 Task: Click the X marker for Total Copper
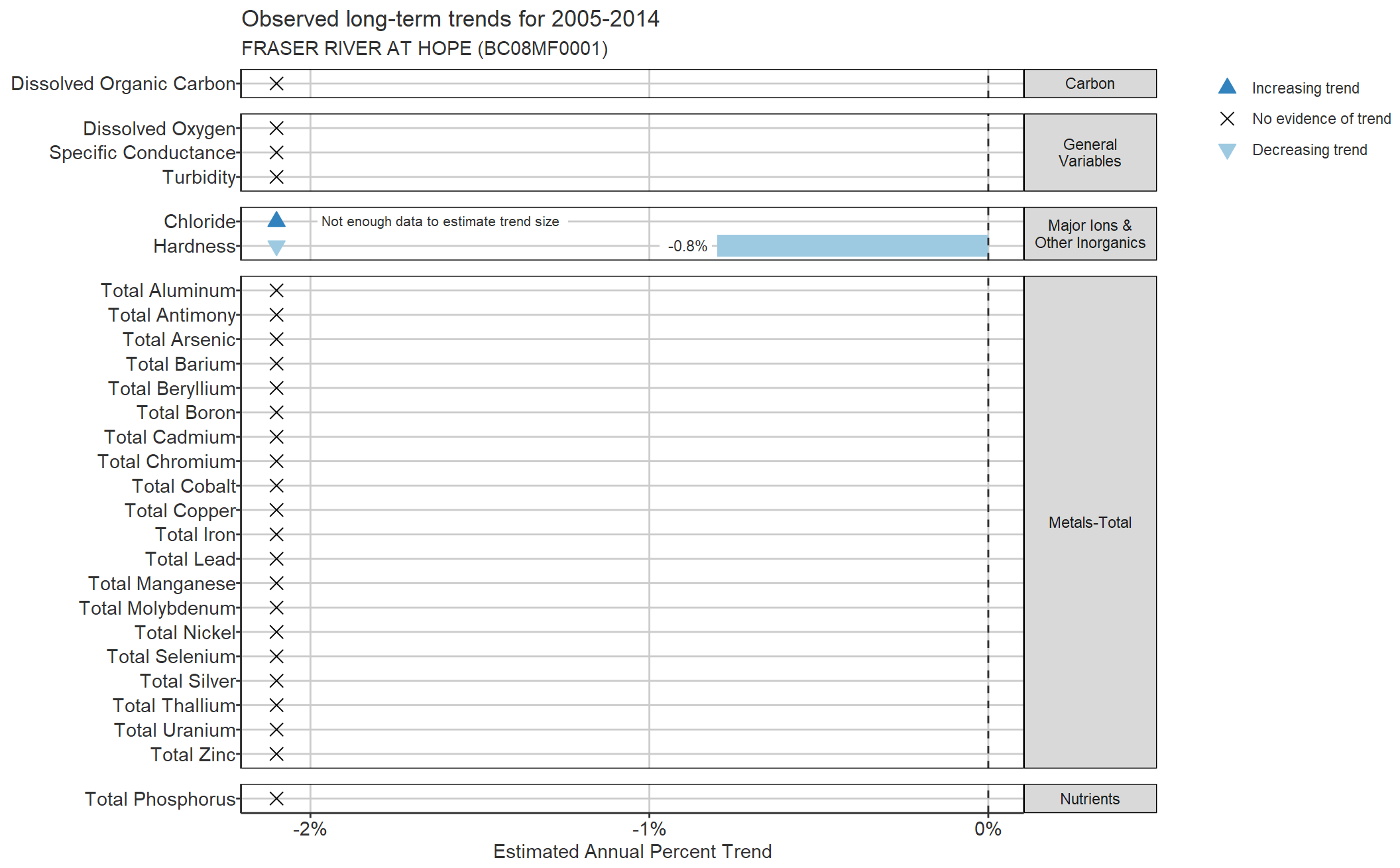pos(276,510)
